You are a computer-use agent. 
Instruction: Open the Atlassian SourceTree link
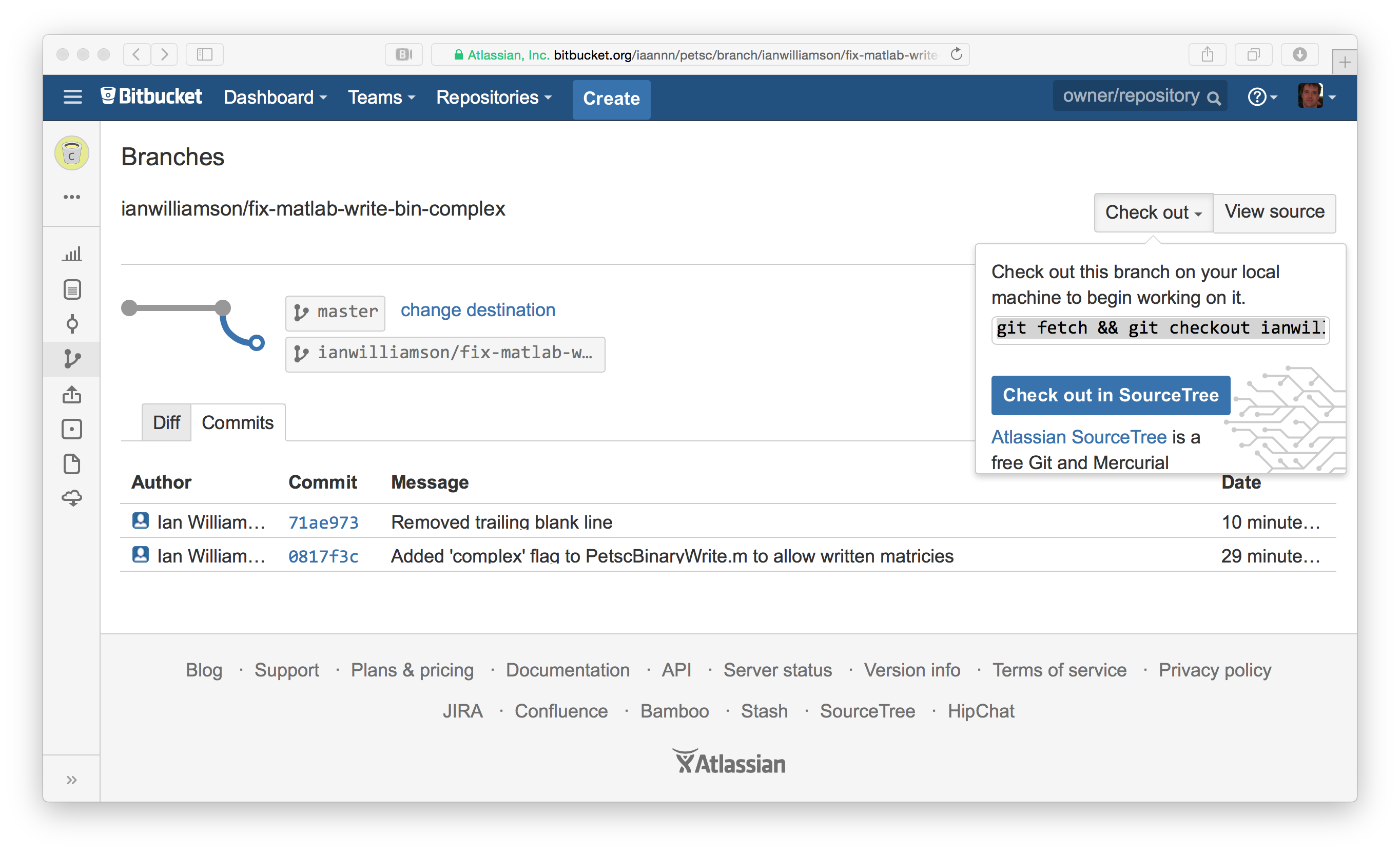pyautogui.click(x=1079, y=437)
